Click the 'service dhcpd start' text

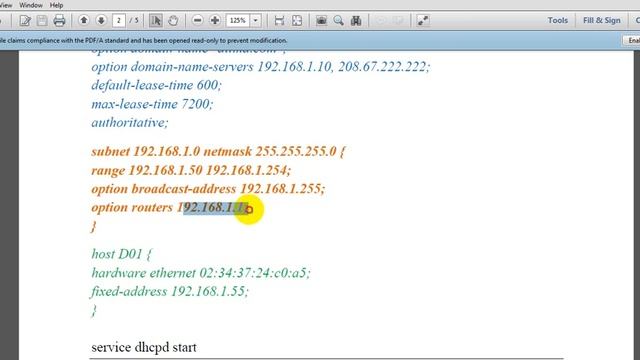[144, 347]
